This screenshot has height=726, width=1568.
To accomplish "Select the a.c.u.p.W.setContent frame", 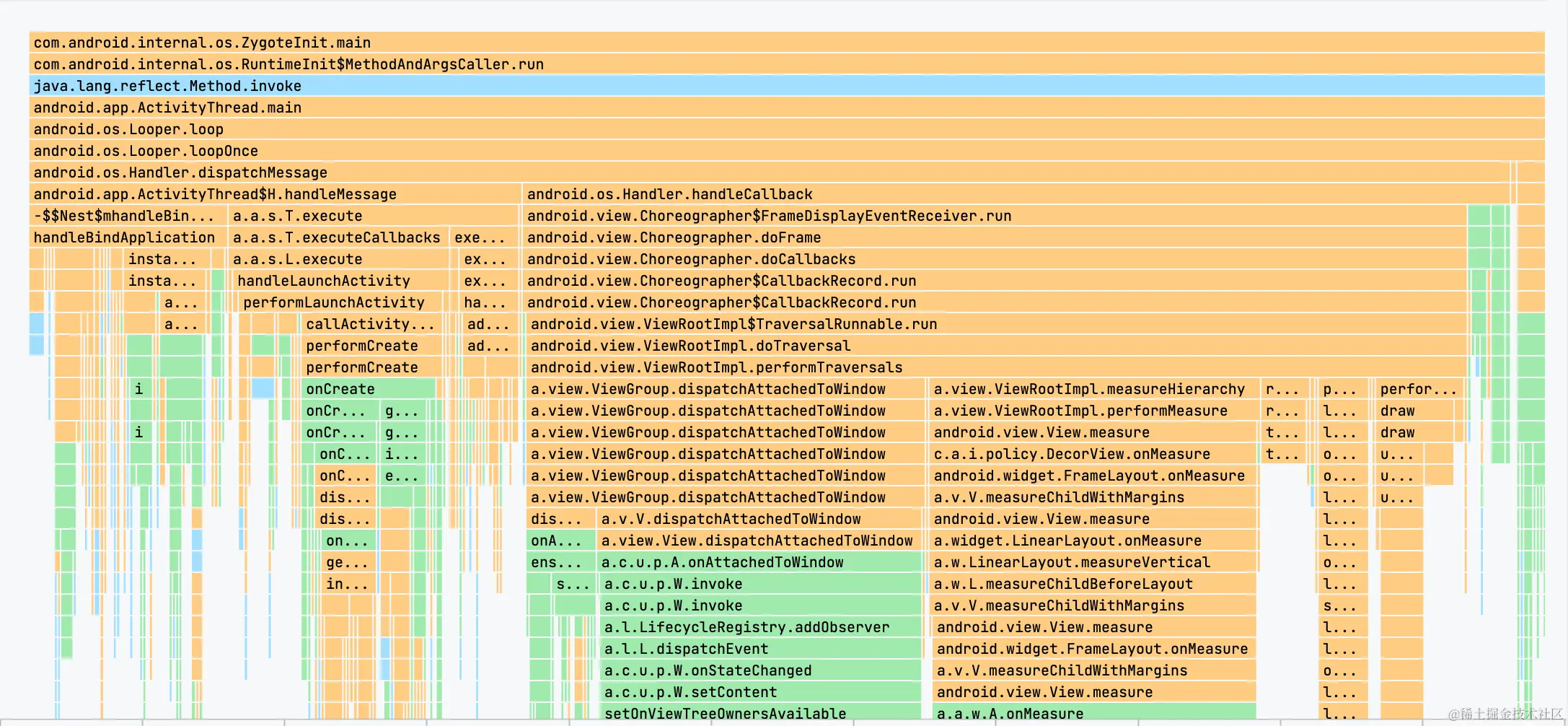I will point(761,692).
